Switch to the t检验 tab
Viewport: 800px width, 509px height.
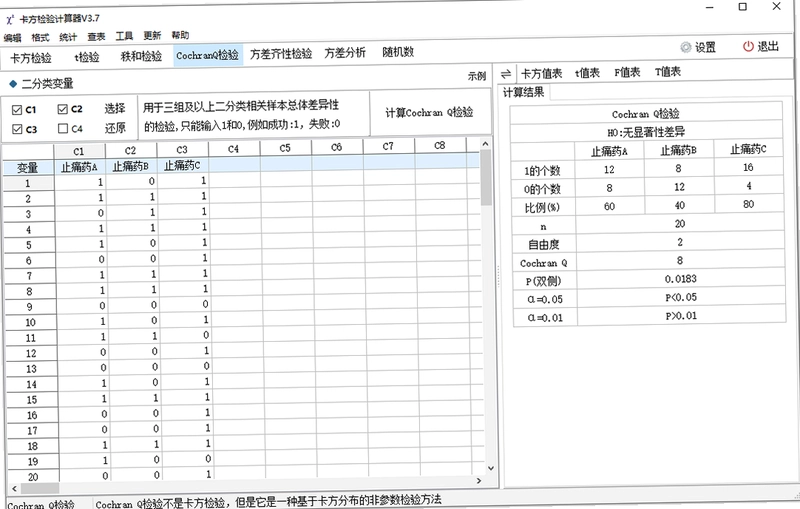pyautogui.click(x=87, y=57)
